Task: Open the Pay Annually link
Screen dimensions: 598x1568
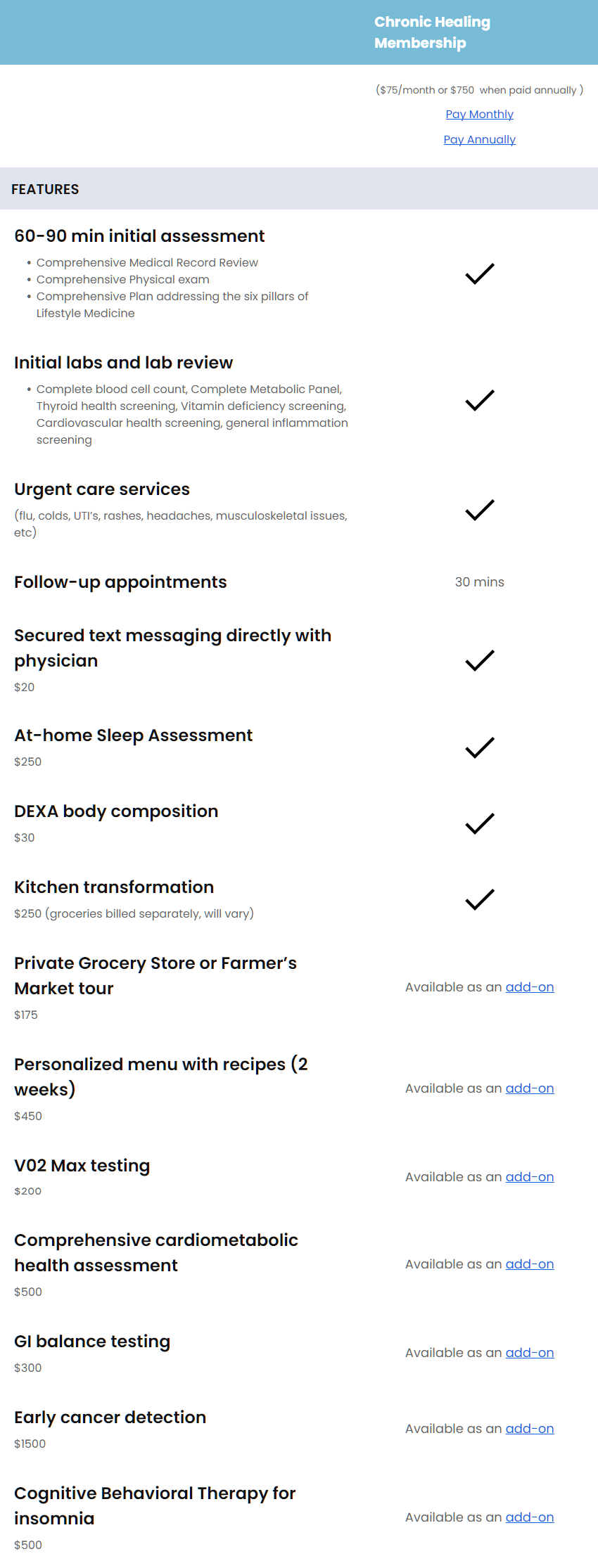Action: pos(479,139)
